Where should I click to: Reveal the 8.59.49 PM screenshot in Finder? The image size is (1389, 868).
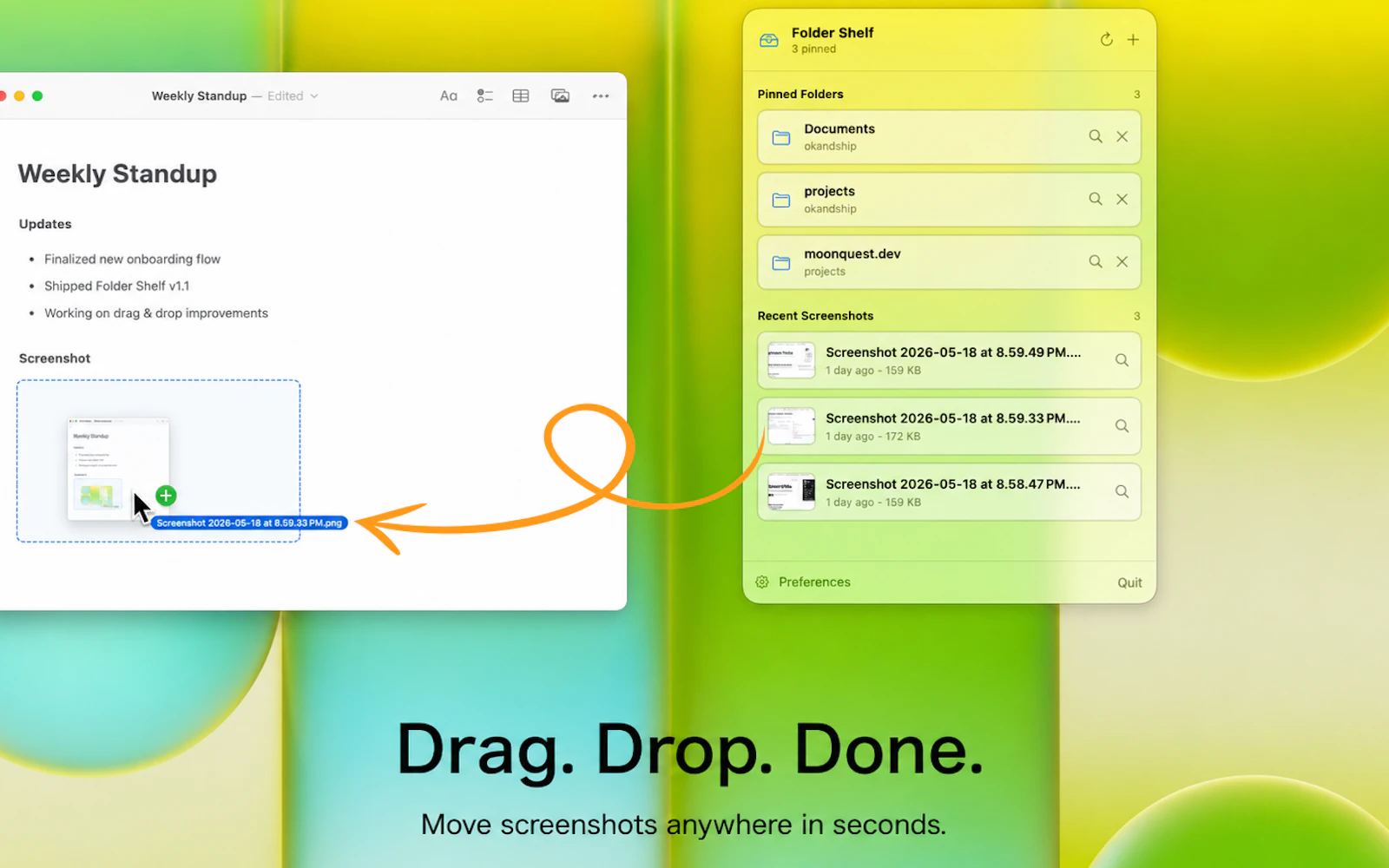(x=1122, y=360)
